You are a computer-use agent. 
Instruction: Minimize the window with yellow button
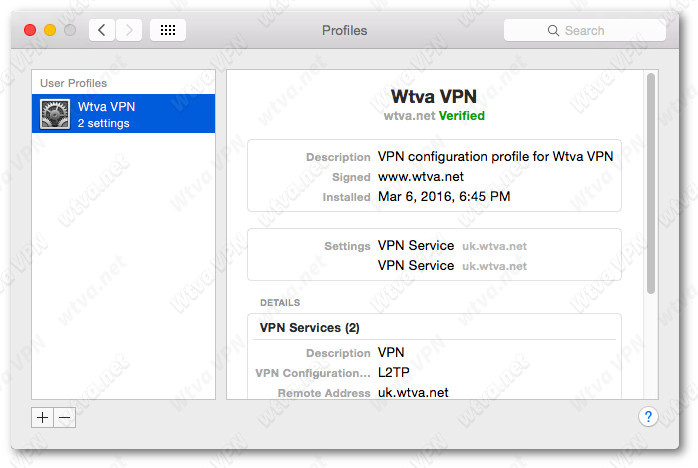(x=50, y=30)
